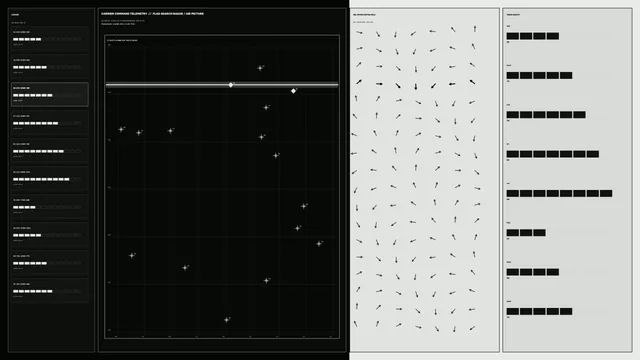Image resolution: width=640 pixels, height=360 pixels.
Task: Select the rightmost star contact on the radar
Action: pyautogui.click(x=319, y=244)
